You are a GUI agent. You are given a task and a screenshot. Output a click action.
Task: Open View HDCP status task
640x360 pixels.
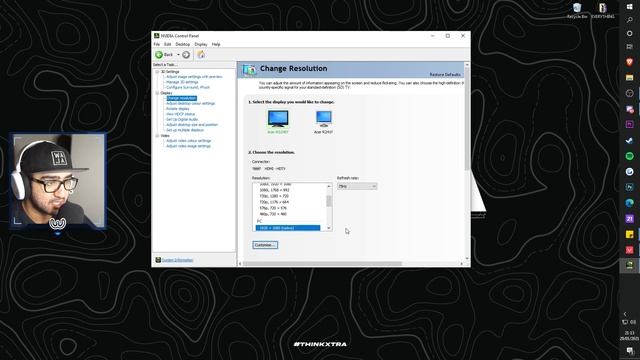tap(180, 114)
